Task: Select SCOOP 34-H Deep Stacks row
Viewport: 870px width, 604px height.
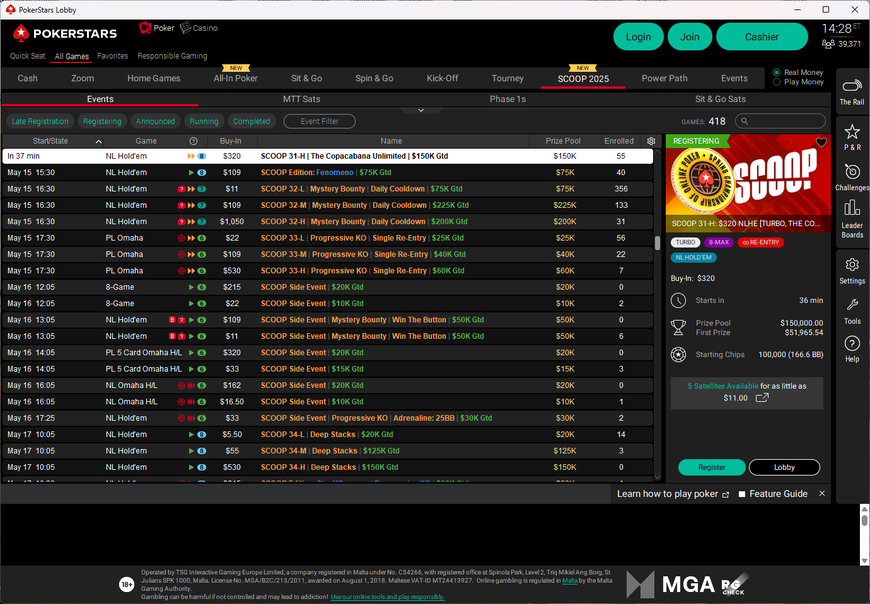Action: 327,468
